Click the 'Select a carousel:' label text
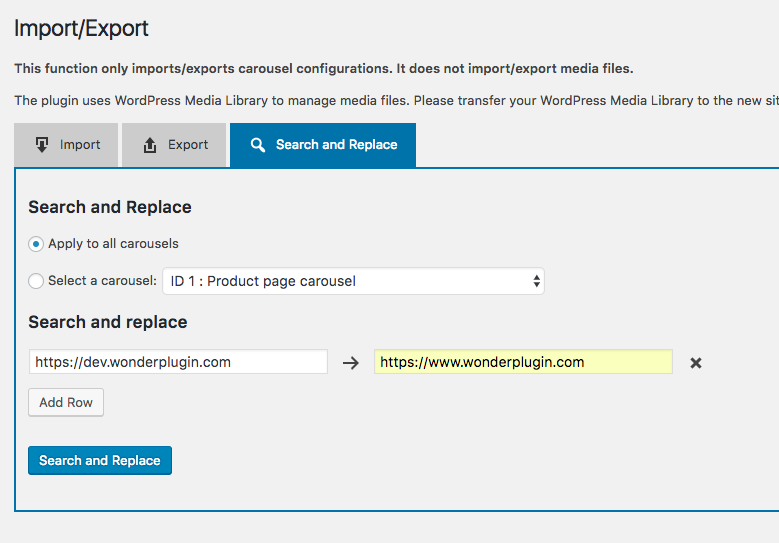This screenshot has height=543, width=779. (x=102, y=281)
